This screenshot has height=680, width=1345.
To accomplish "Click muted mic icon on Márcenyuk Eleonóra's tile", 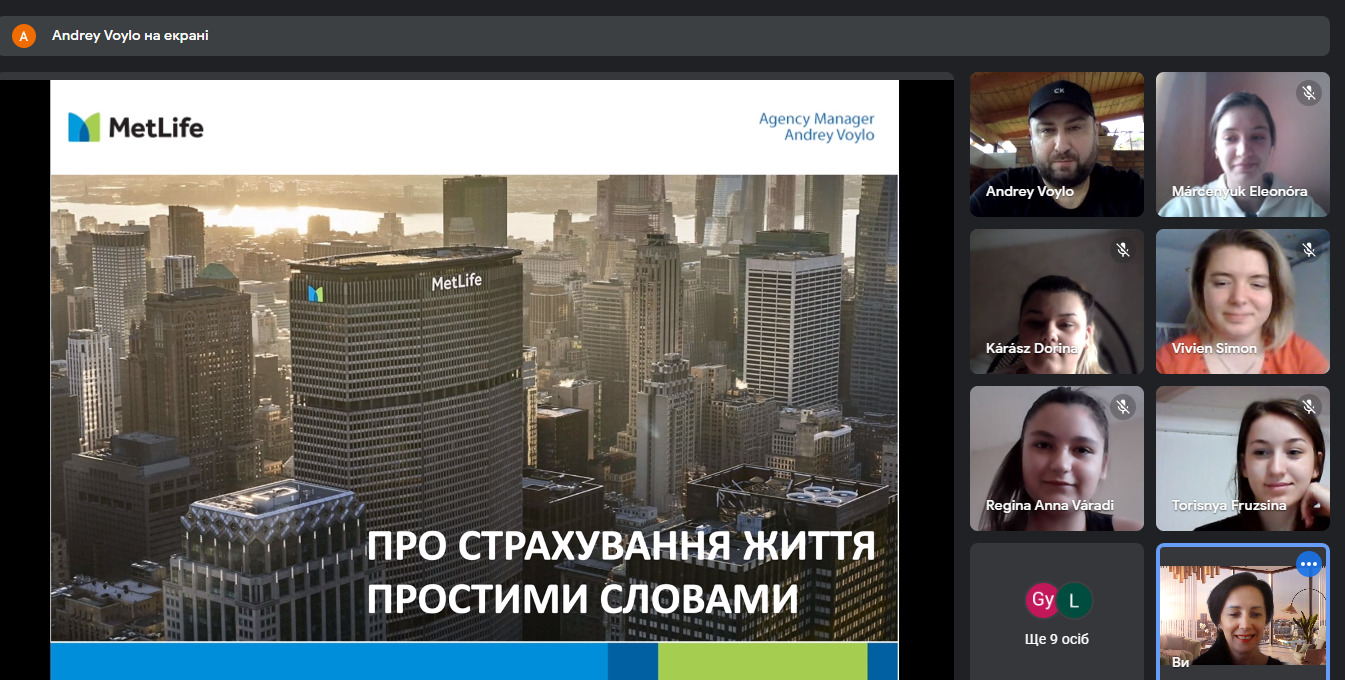I will pyautogui.click(x=1308, y=93).
